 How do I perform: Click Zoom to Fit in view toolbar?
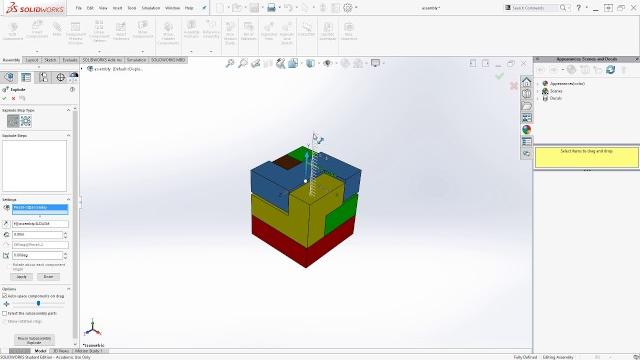pos(230,63)
